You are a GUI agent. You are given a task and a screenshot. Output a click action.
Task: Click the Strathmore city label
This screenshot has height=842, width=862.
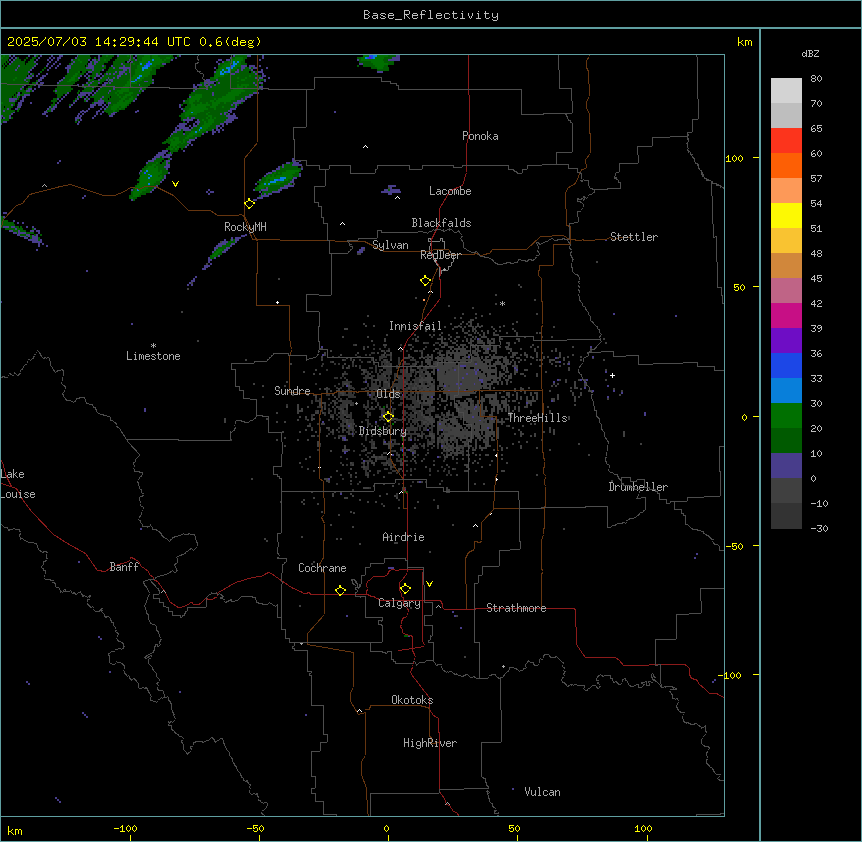(x=516, y=608)
